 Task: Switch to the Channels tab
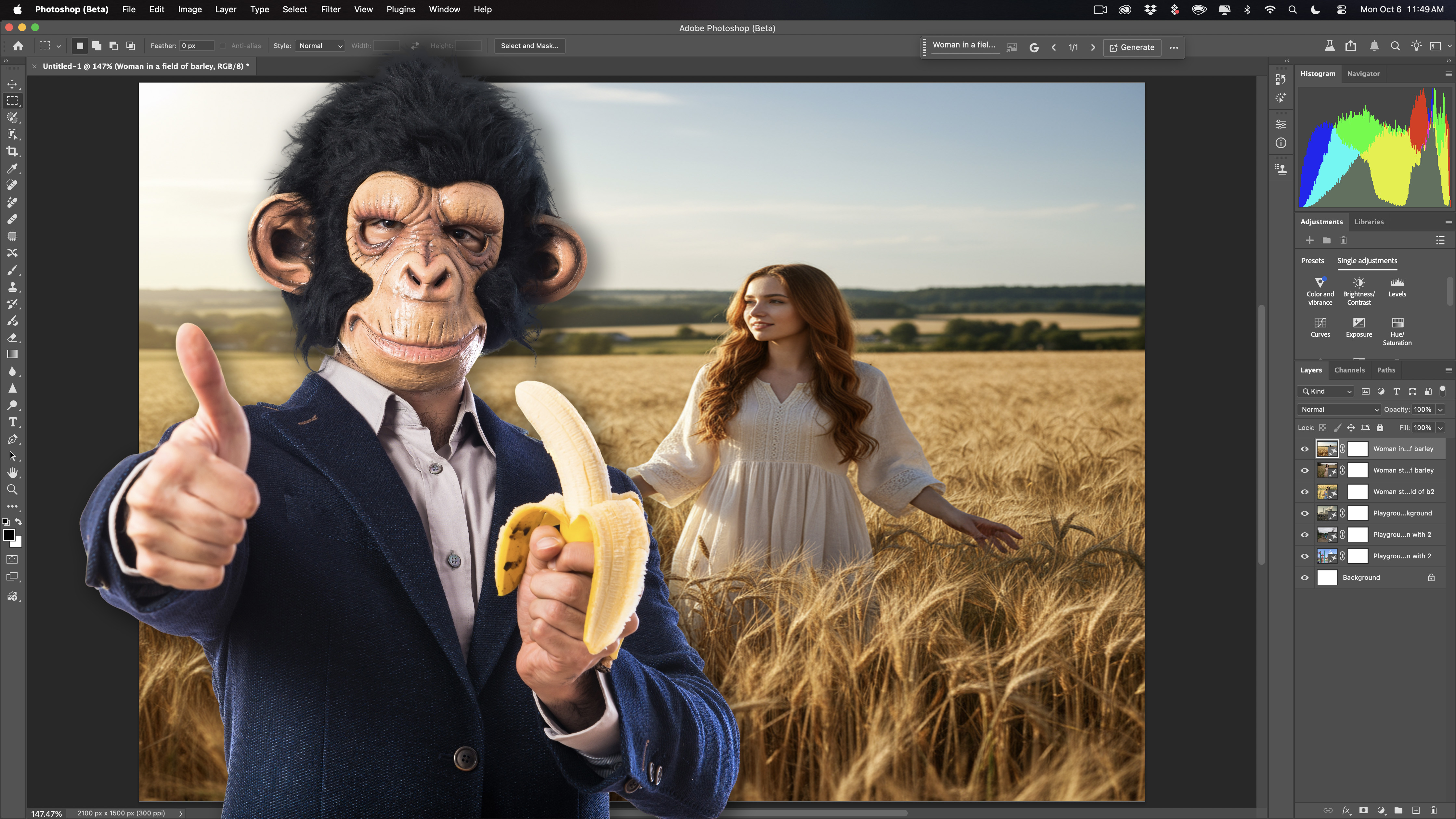point(1349,370)
